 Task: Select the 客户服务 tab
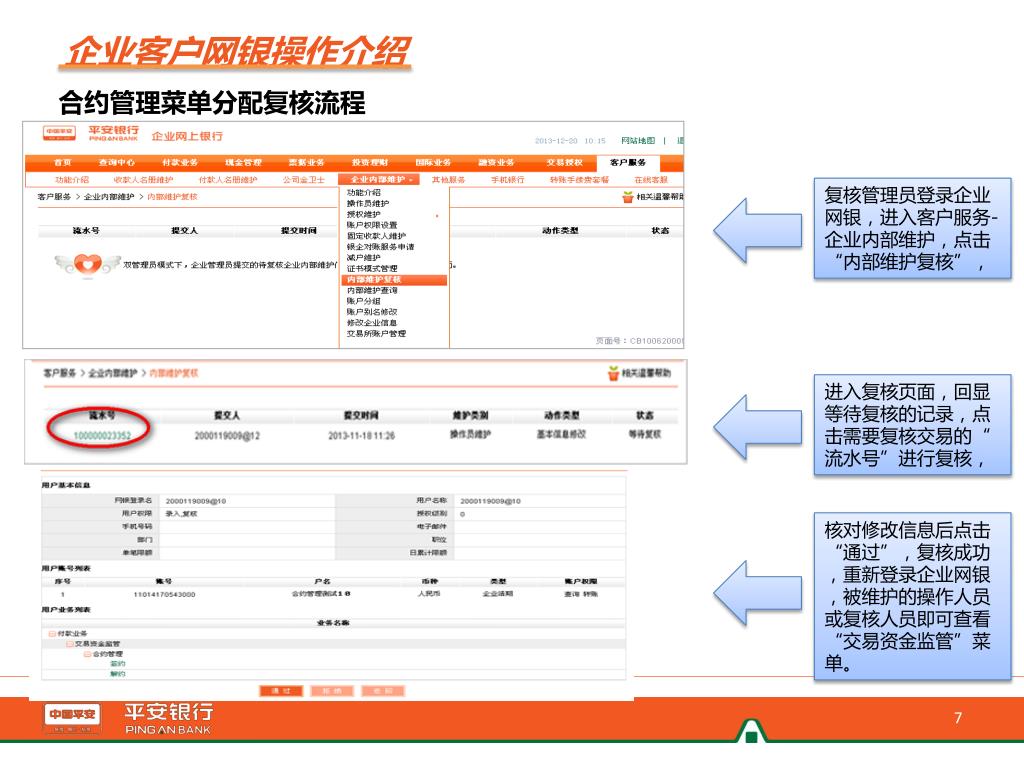click(628, 163)
